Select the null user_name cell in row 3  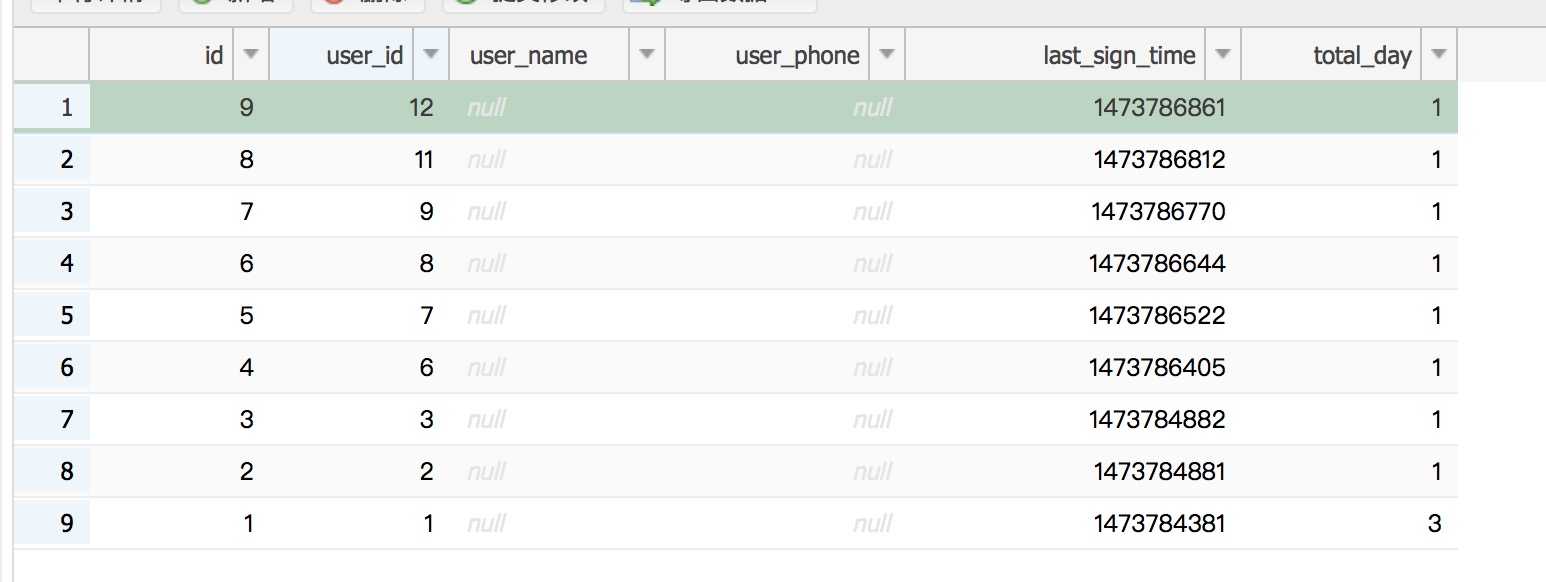[557, 211]
